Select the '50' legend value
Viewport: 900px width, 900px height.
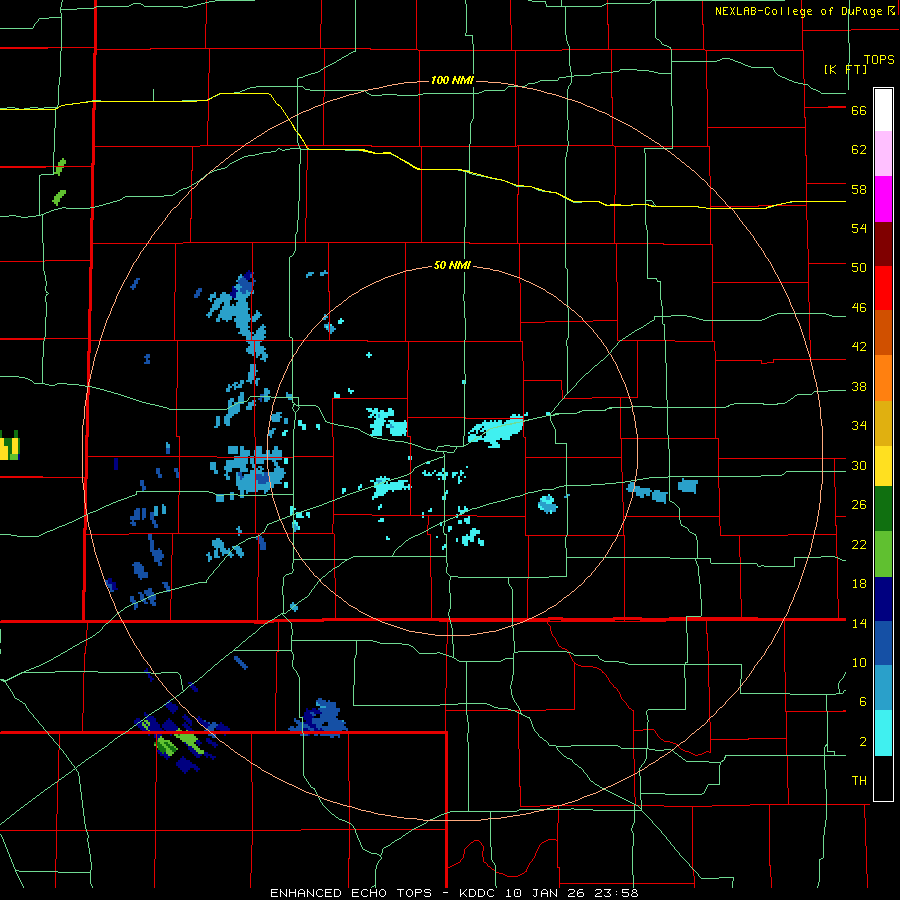859,267
